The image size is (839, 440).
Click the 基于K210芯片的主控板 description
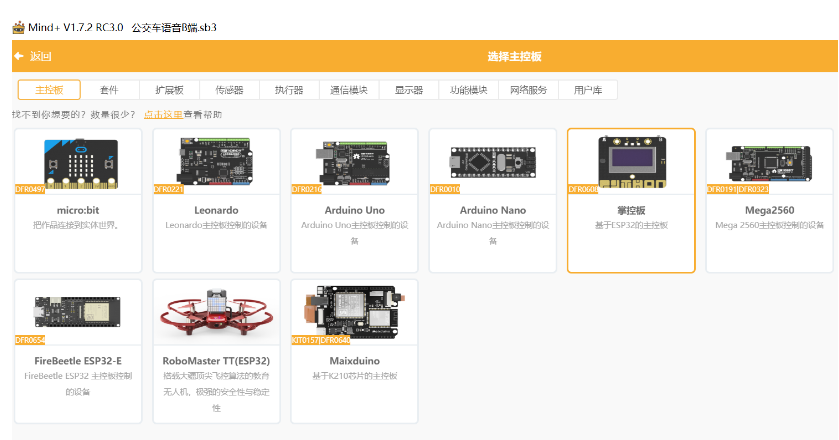click(x=354, y=376)
